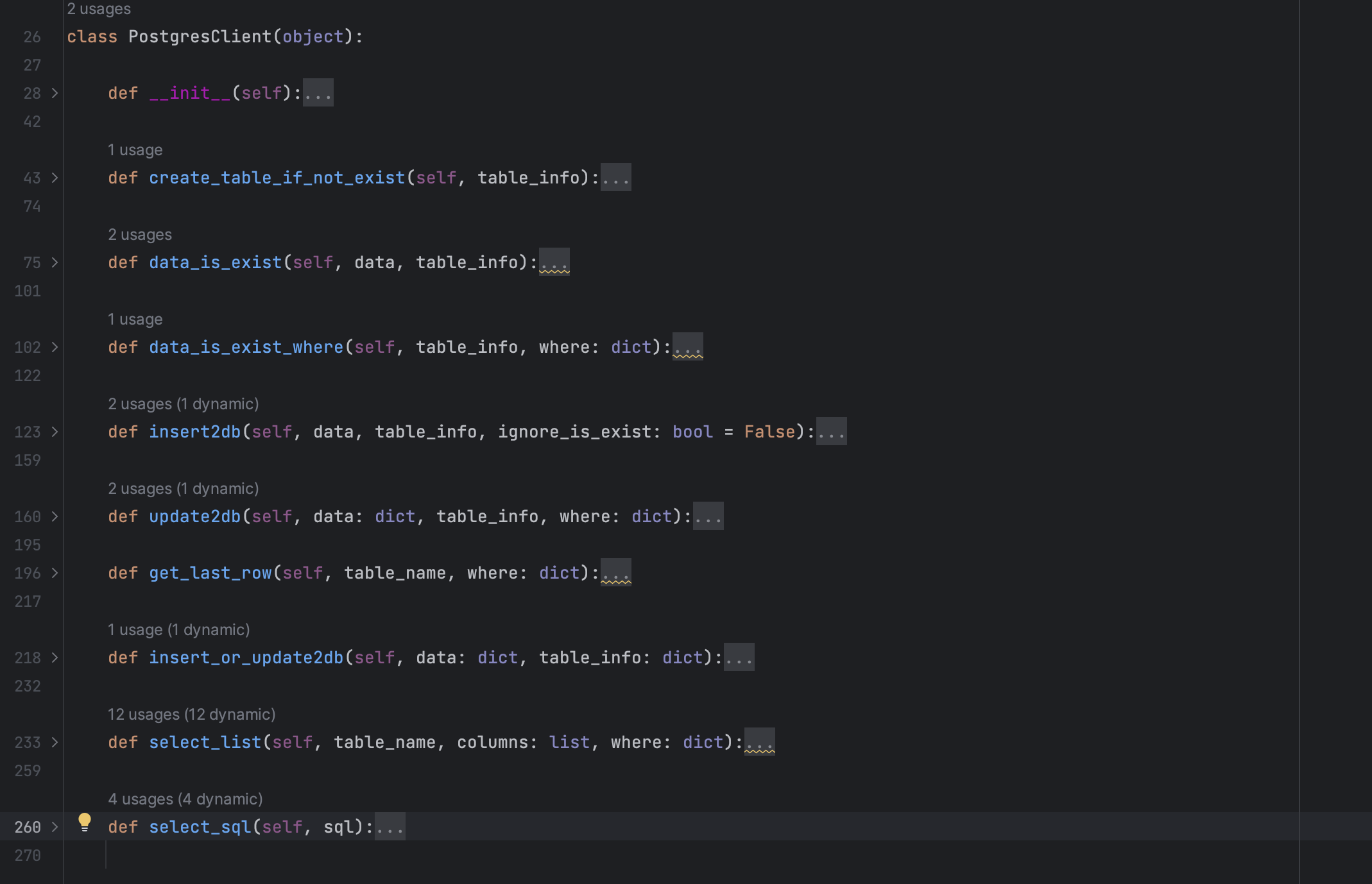The image size is (1372, 884).
Task: Open '4 usages (4 dynamic)' hint
Action: click(x=185, y=799)
